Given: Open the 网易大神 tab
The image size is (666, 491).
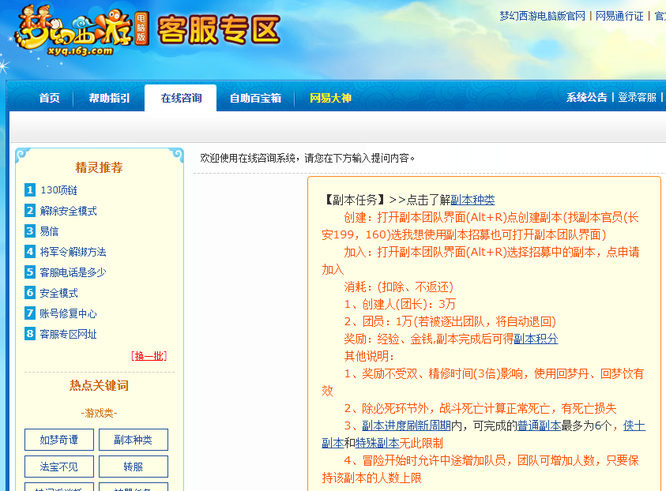Looking at the screenshot, I should coord(330,98).
